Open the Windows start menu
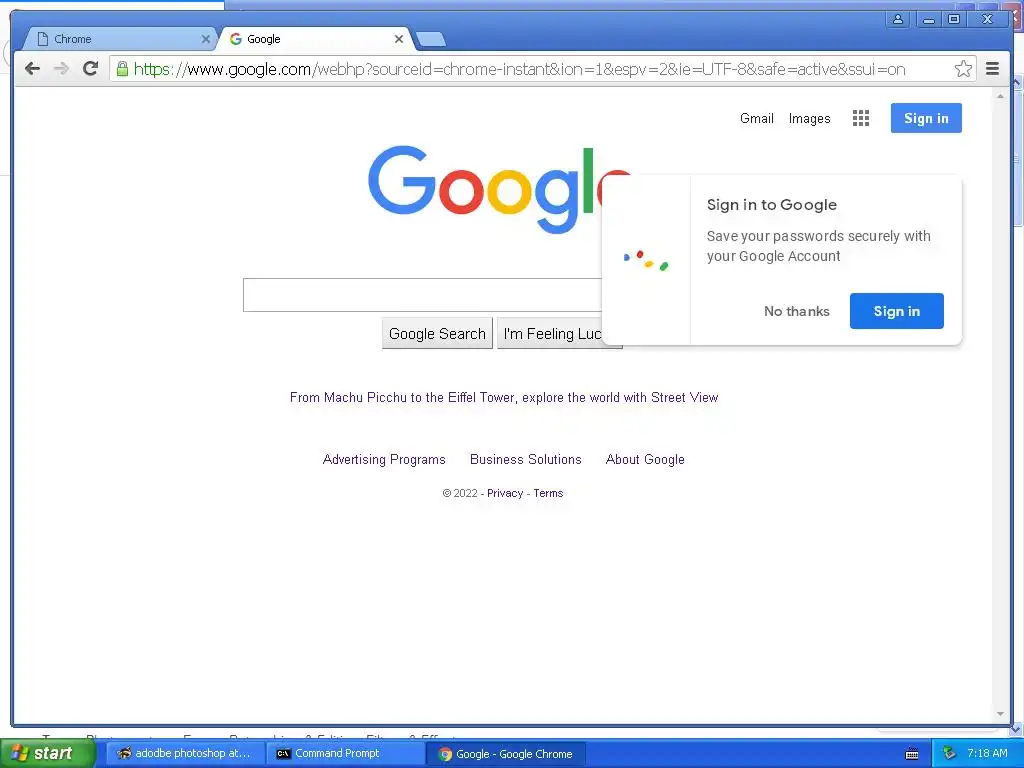Screen dimensions: 1024x768 pos(48,753)
